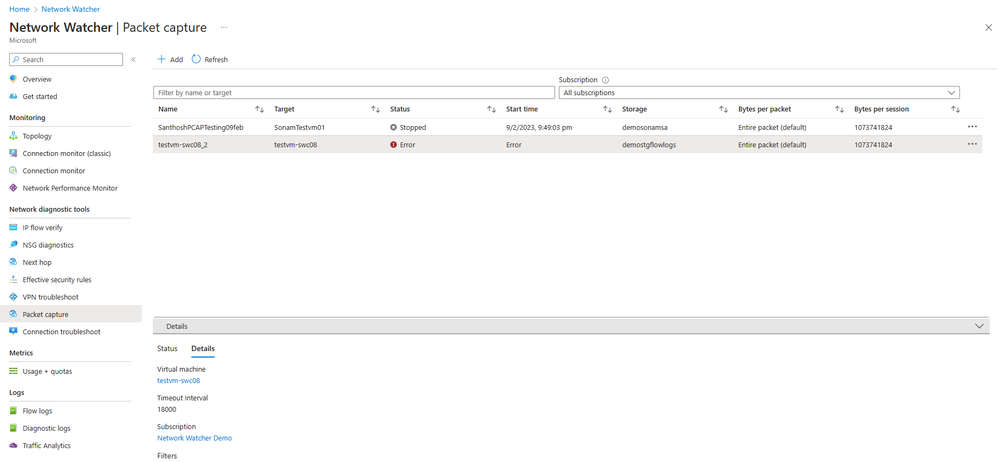Screen dimensions: 999x462
Task: Sort by Status column
Action: click(491, 110)
